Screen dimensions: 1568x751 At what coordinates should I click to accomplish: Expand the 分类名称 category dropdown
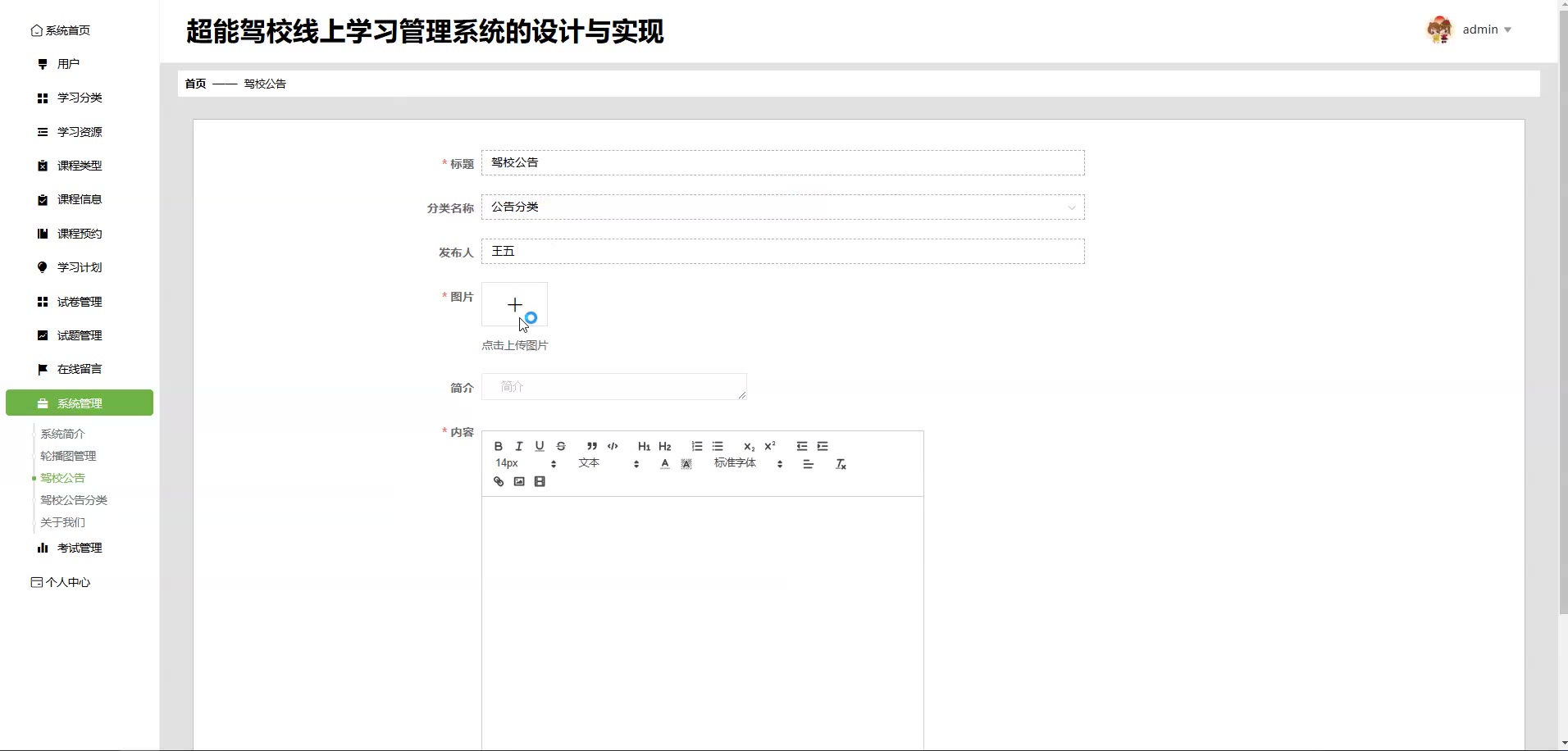782,207
